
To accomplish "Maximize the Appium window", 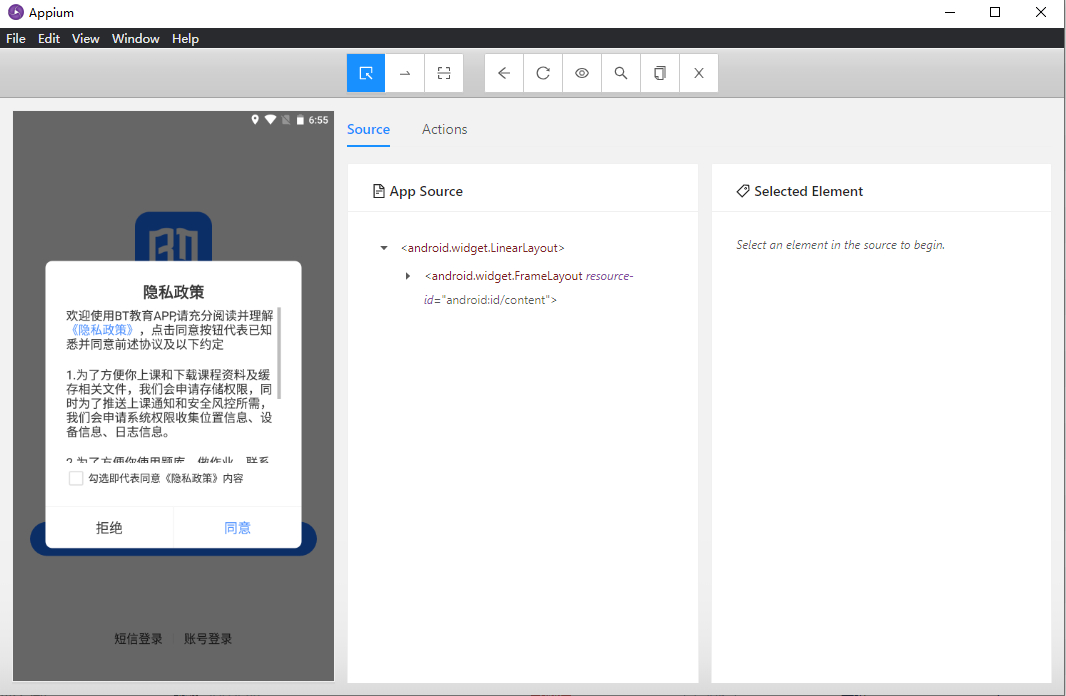I will (995, 12).
